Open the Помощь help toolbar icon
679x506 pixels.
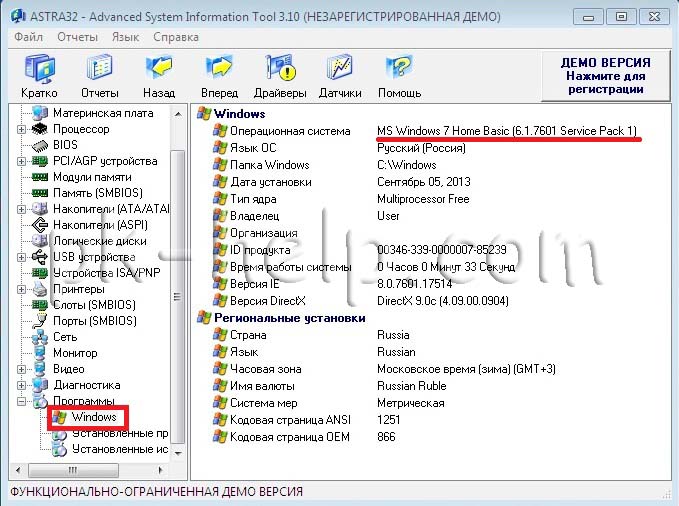[x=399, y=76]
